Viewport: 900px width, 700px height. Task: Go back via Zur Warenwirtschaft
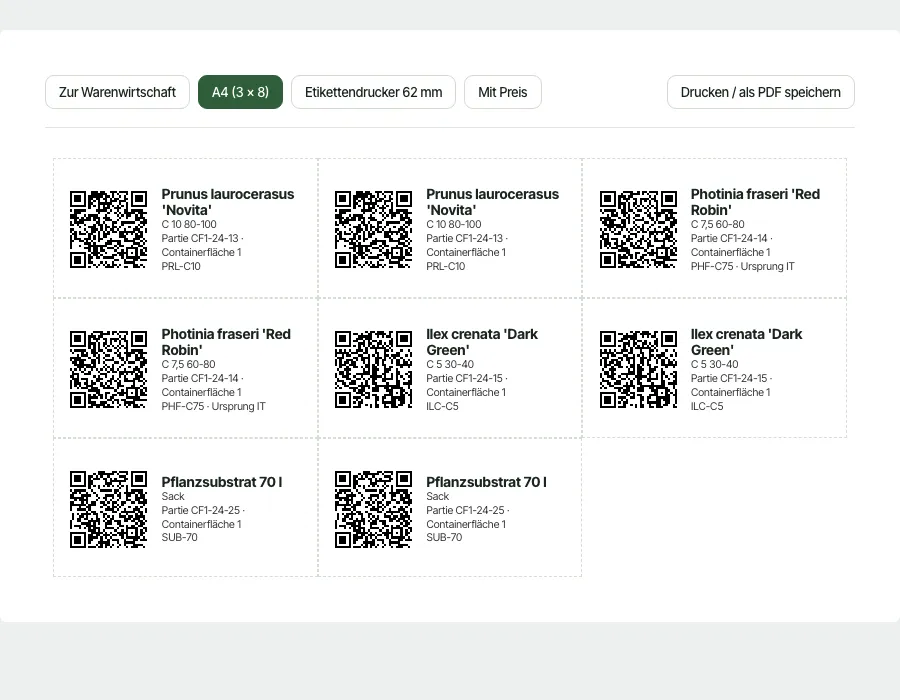[117, 92]
